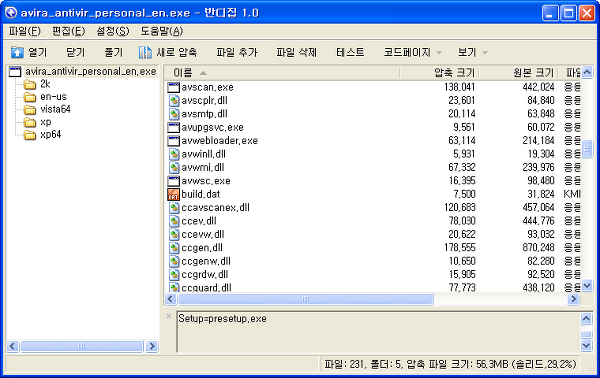Click the xp folder icon in tree
The height and width of the screenshot is (378, 600).
[x=30, y=122]
